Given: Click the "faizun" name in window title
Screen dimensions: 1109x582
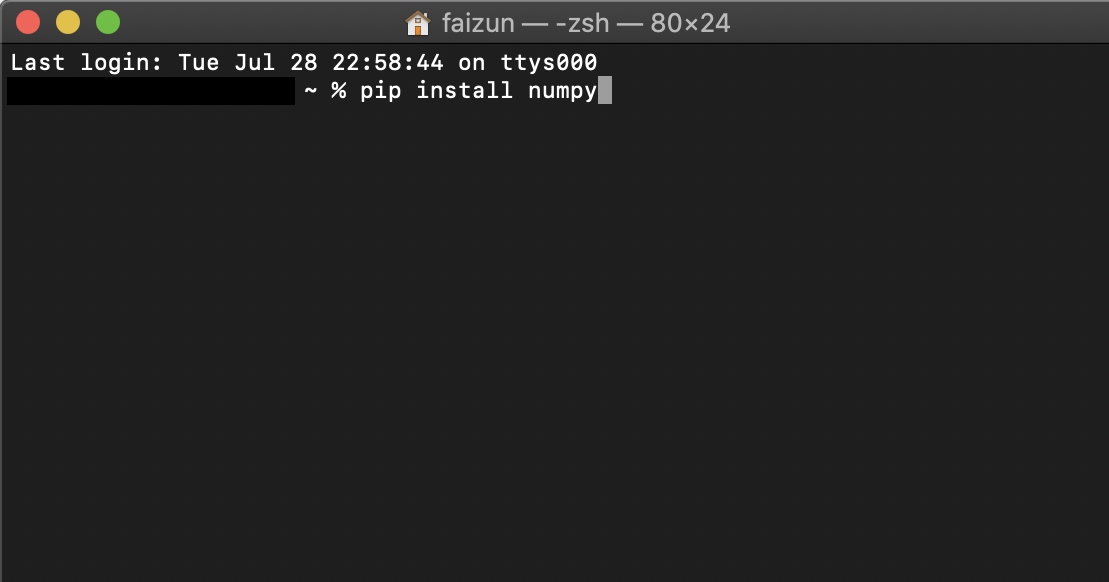Looking at the screenshot, I should pyautogui.click(x=478, y=23).
